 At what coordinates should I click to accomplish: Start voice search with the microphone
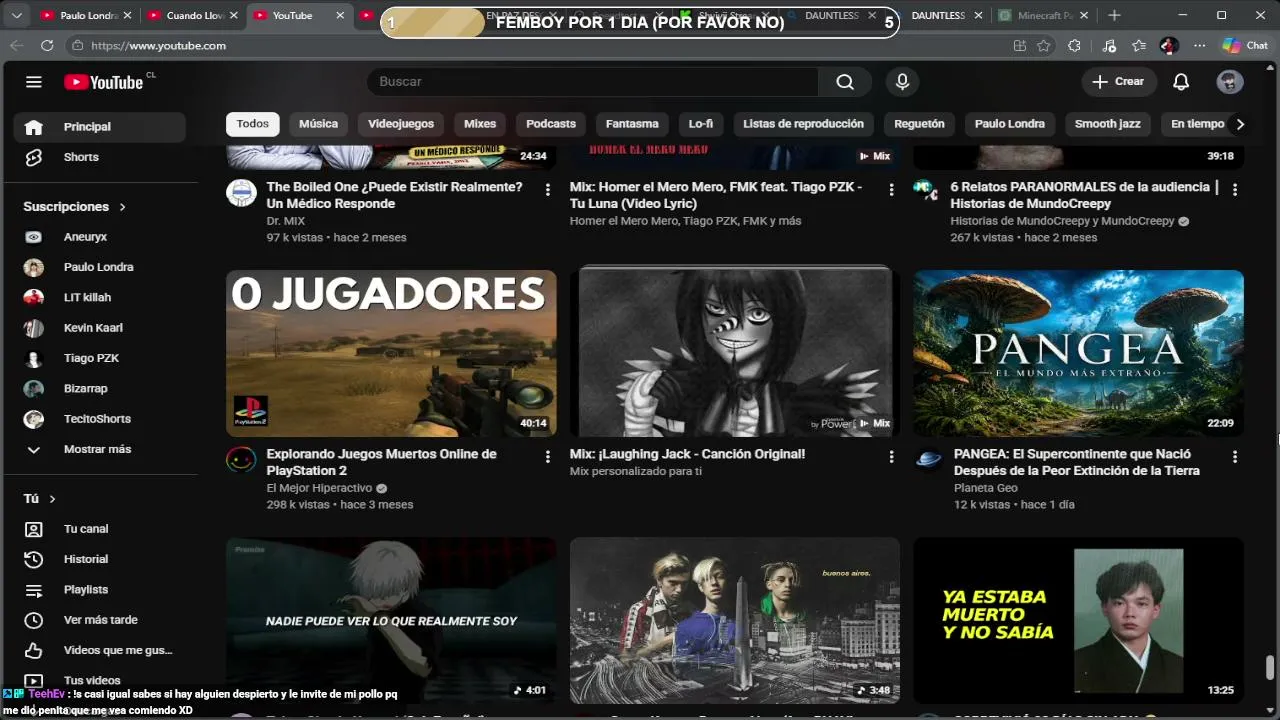pyautogui.click(x=902, y=82)
